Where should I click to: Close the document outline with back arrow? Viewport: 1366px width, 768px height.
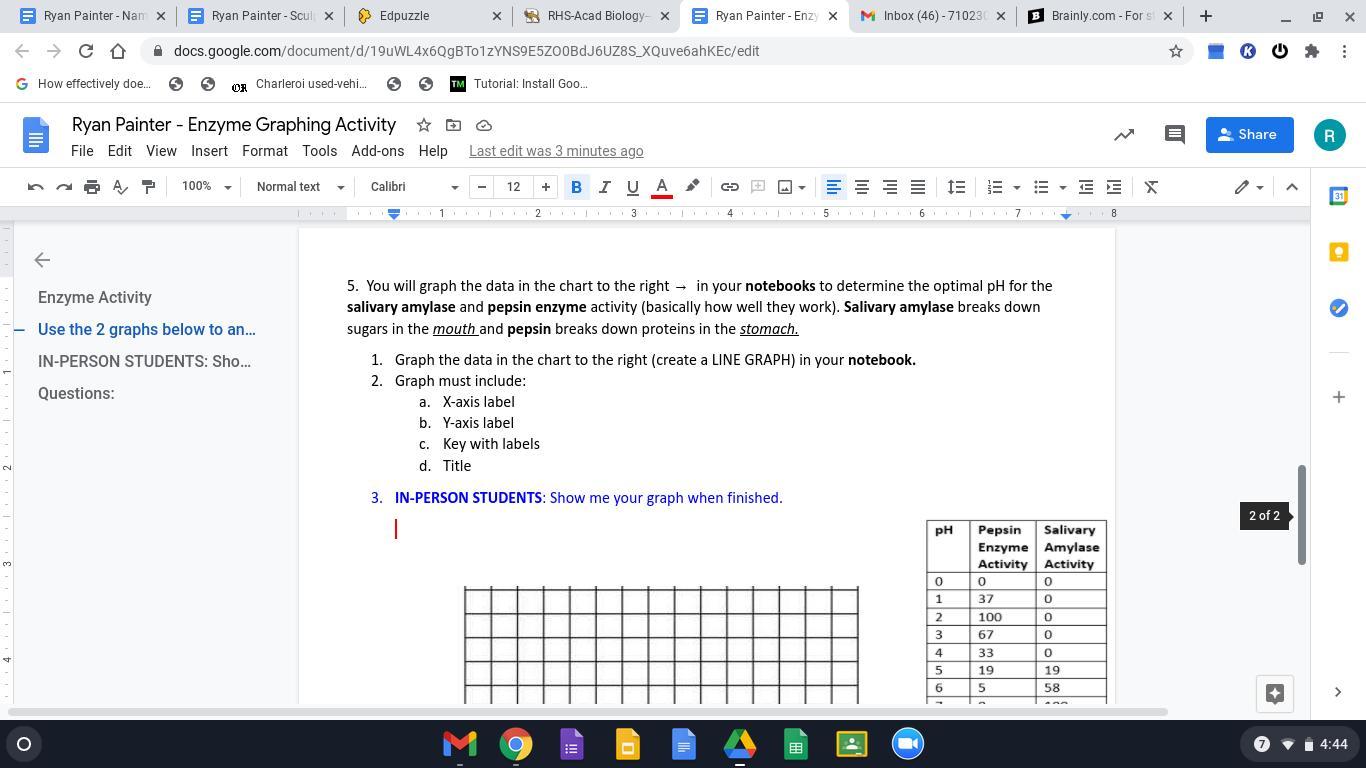tap(42, 260)
